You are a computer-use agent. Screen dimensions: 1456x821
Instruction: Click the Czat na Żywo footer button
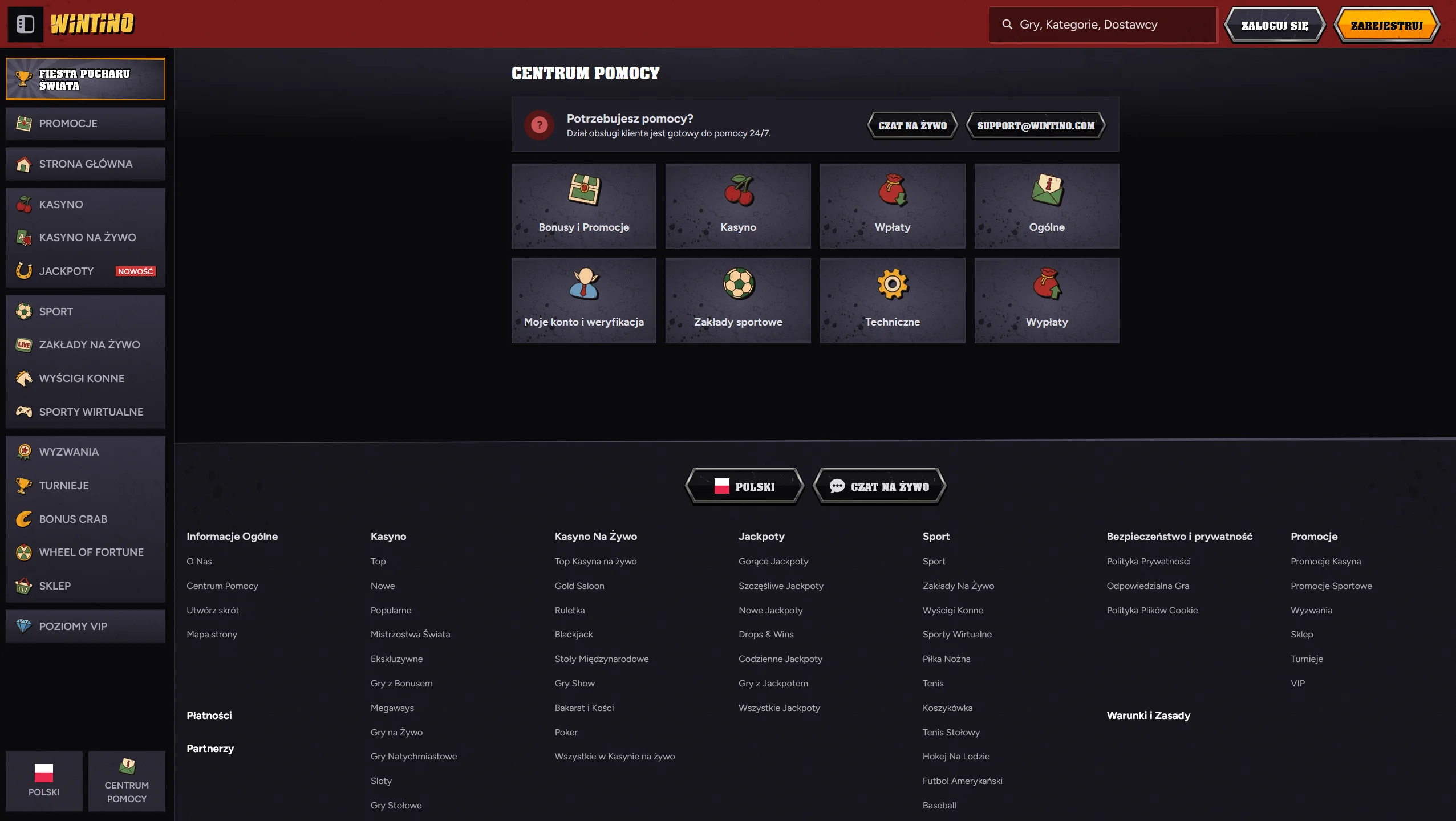click(879, 486)
